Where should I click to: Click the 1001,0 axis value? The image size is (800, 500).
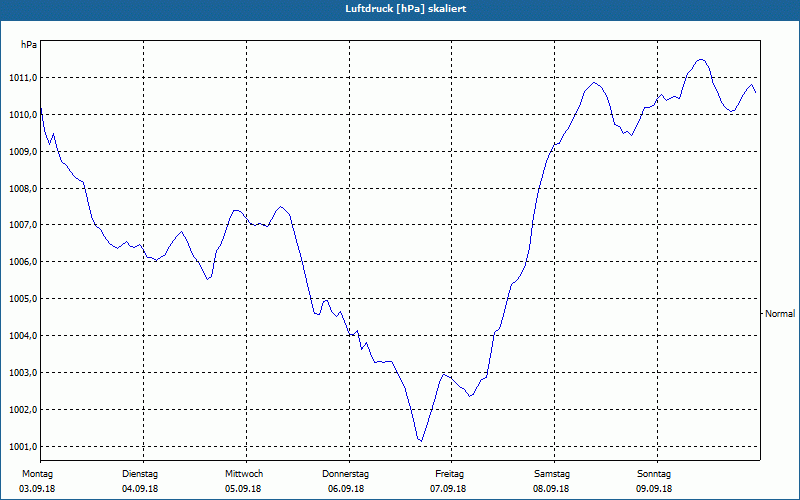(23, 447)
